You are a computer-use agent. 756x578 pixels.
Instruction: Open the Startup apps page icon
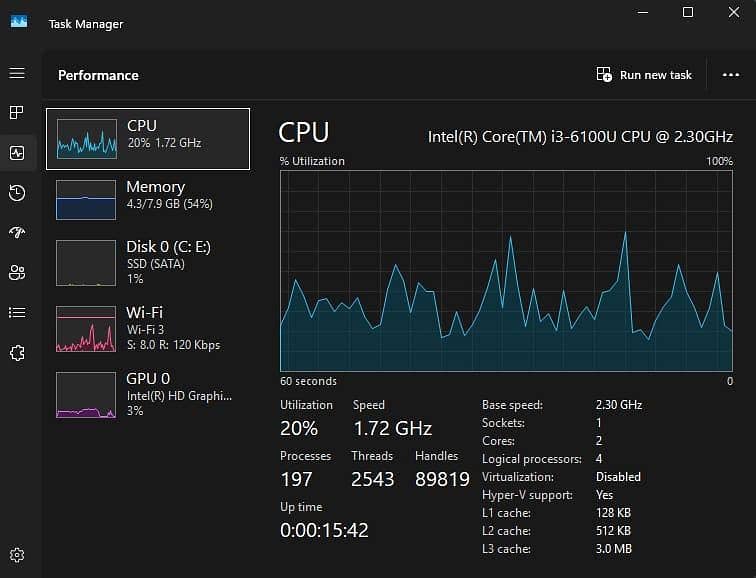click(x=17, y=232)
